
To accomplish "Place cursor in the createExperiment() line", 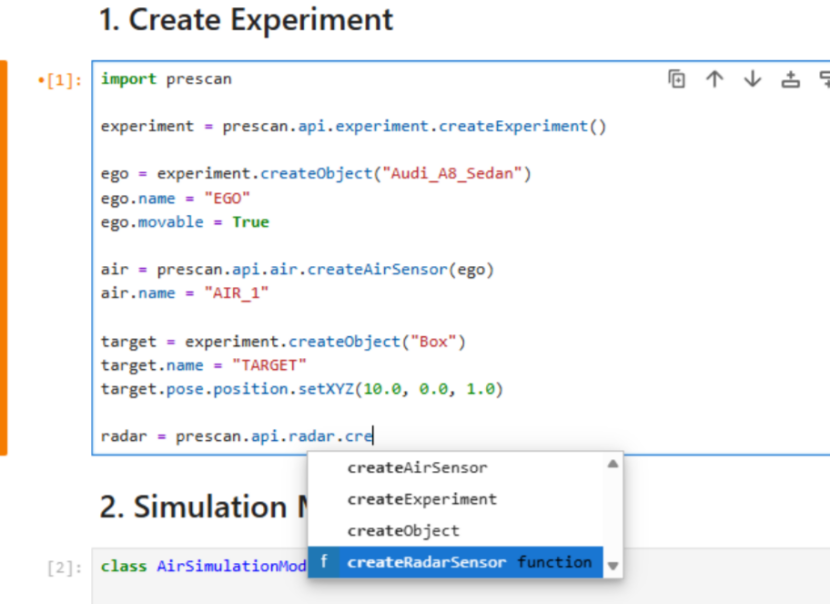I will [353, 127].
